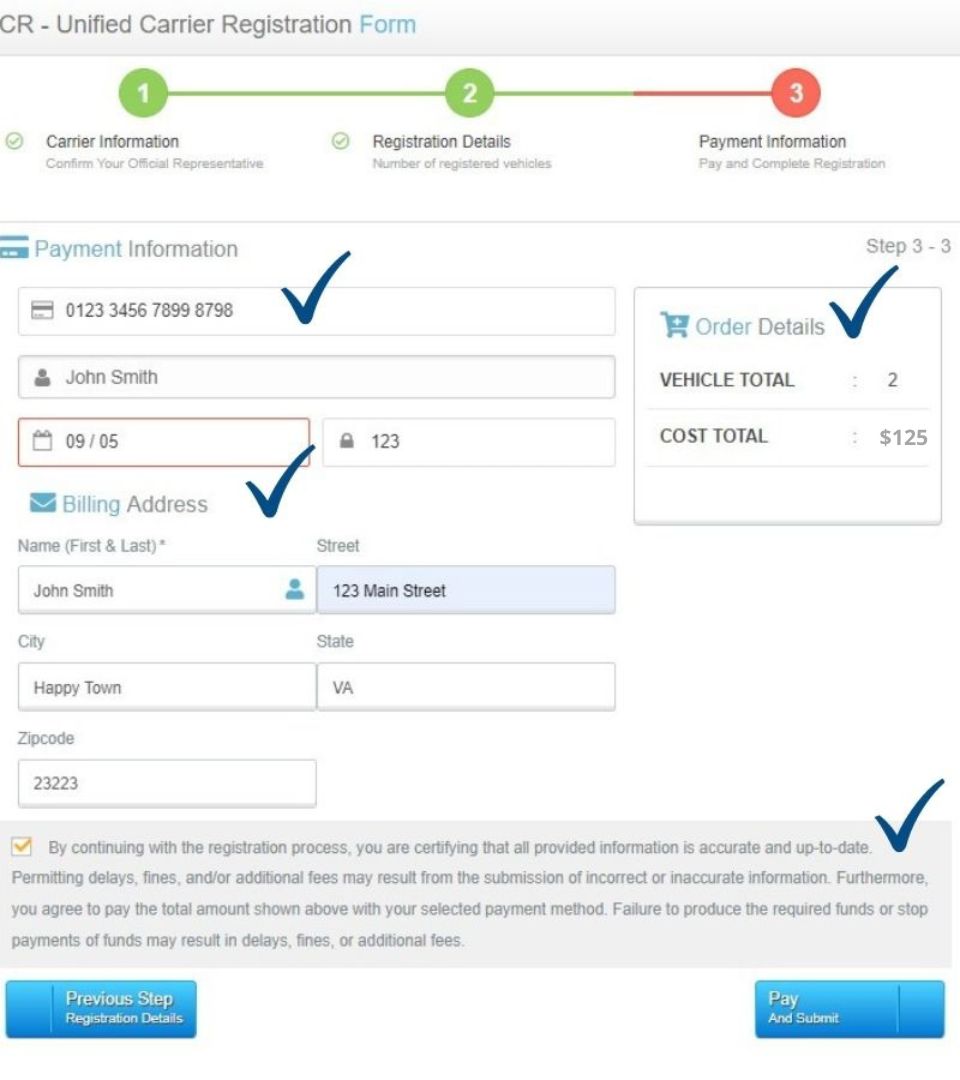This screenshot has width=960, height=1080.
Task: Click the credit card icon in number field
Action: click(x=42, y=310)
